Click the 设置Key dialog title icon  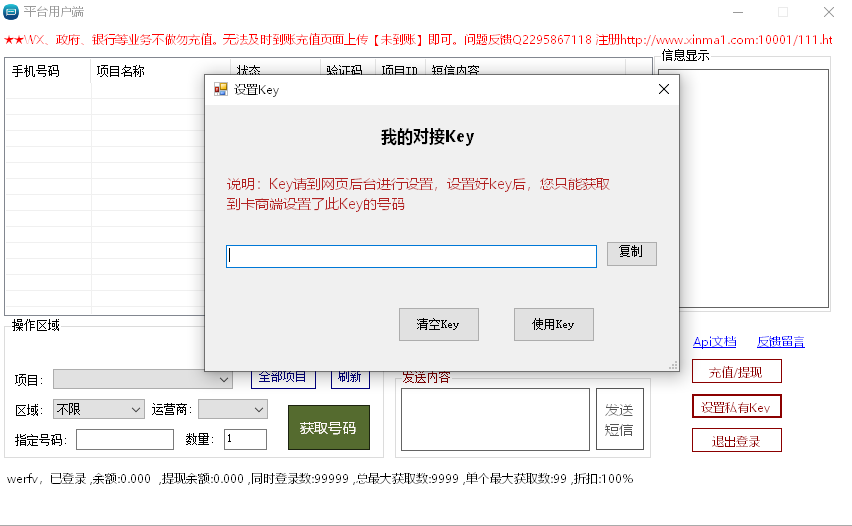pyautogui.click(x=221, y=90)
